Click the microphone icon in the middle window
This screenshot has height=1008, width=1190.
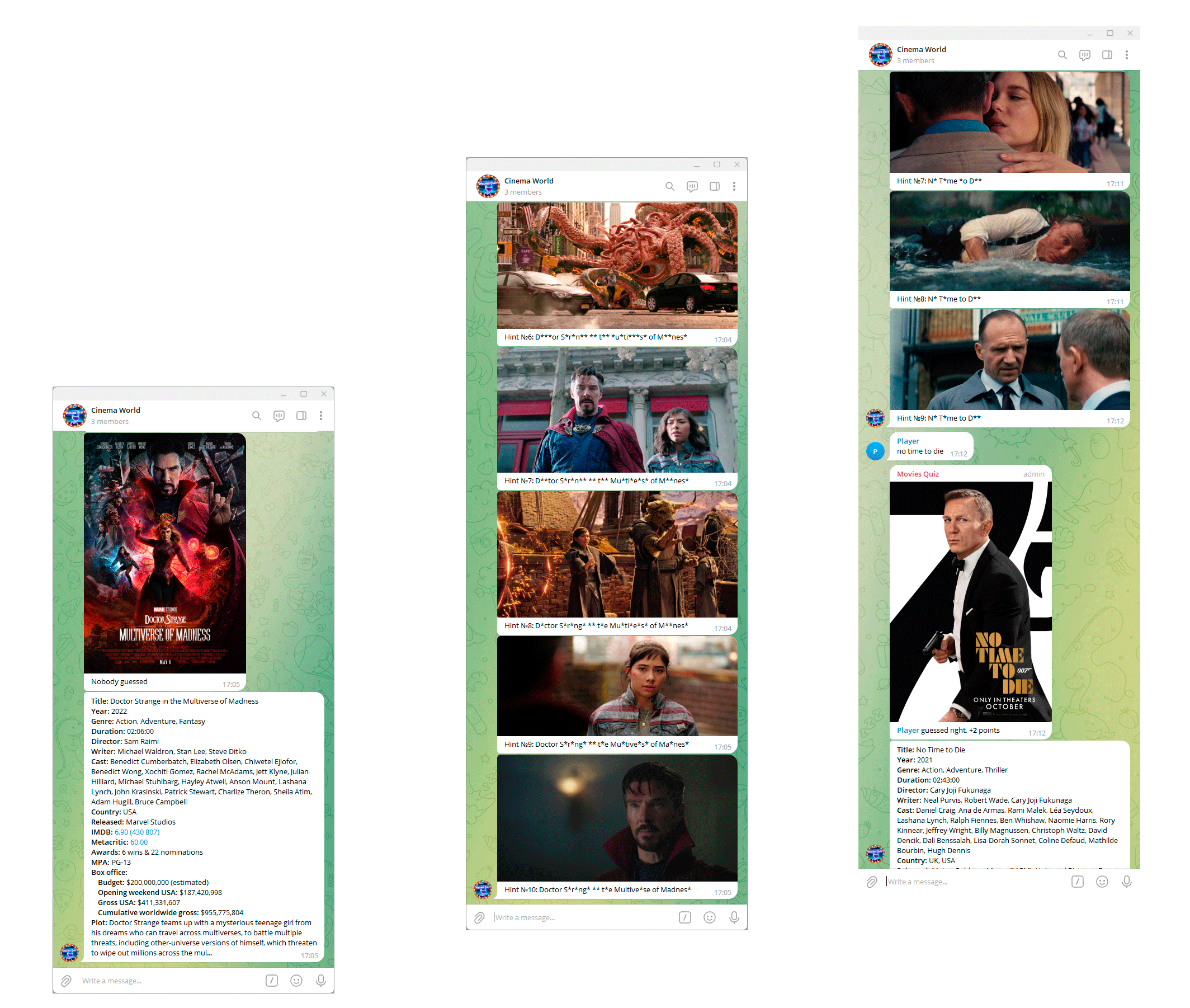click(x=734, y=918)
